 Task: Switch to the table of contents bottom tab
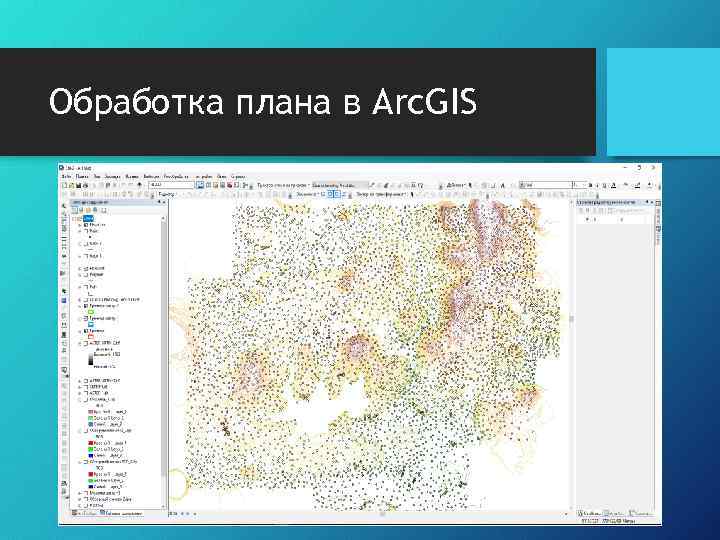[x=121, y=513]
